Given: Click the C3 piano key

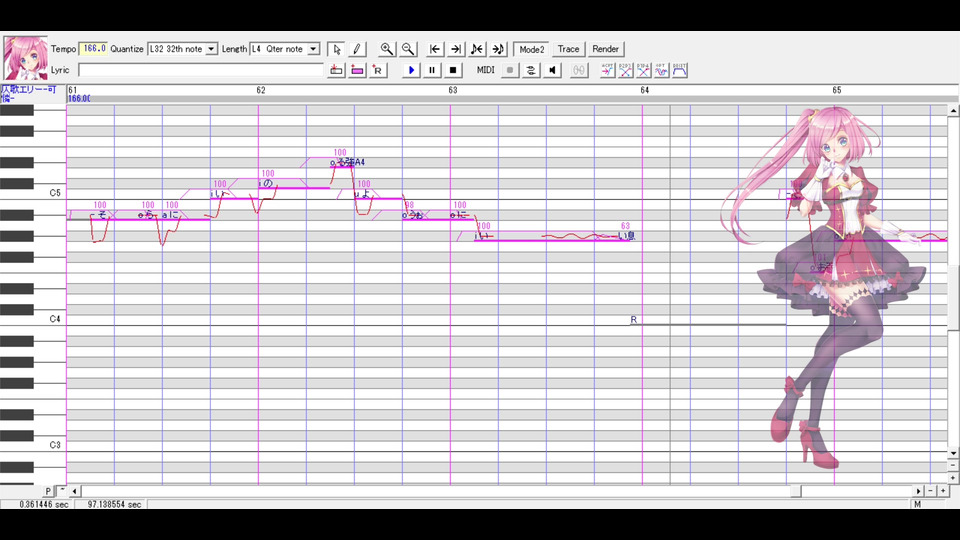Looking at the screenshot, I should [33, 446].
